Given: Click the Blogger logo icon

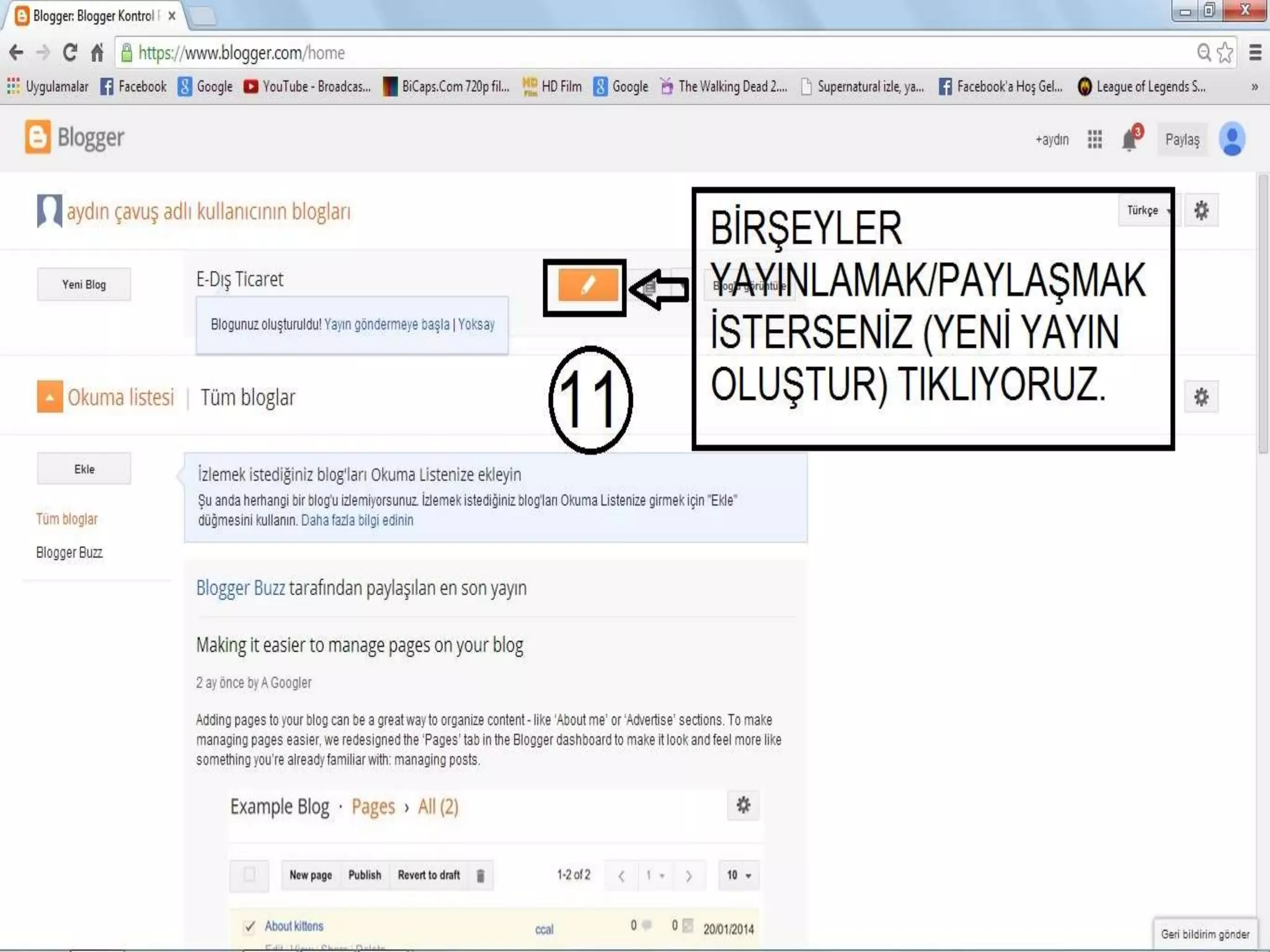Looking at the screenshot, I should (x=38, y=137).
